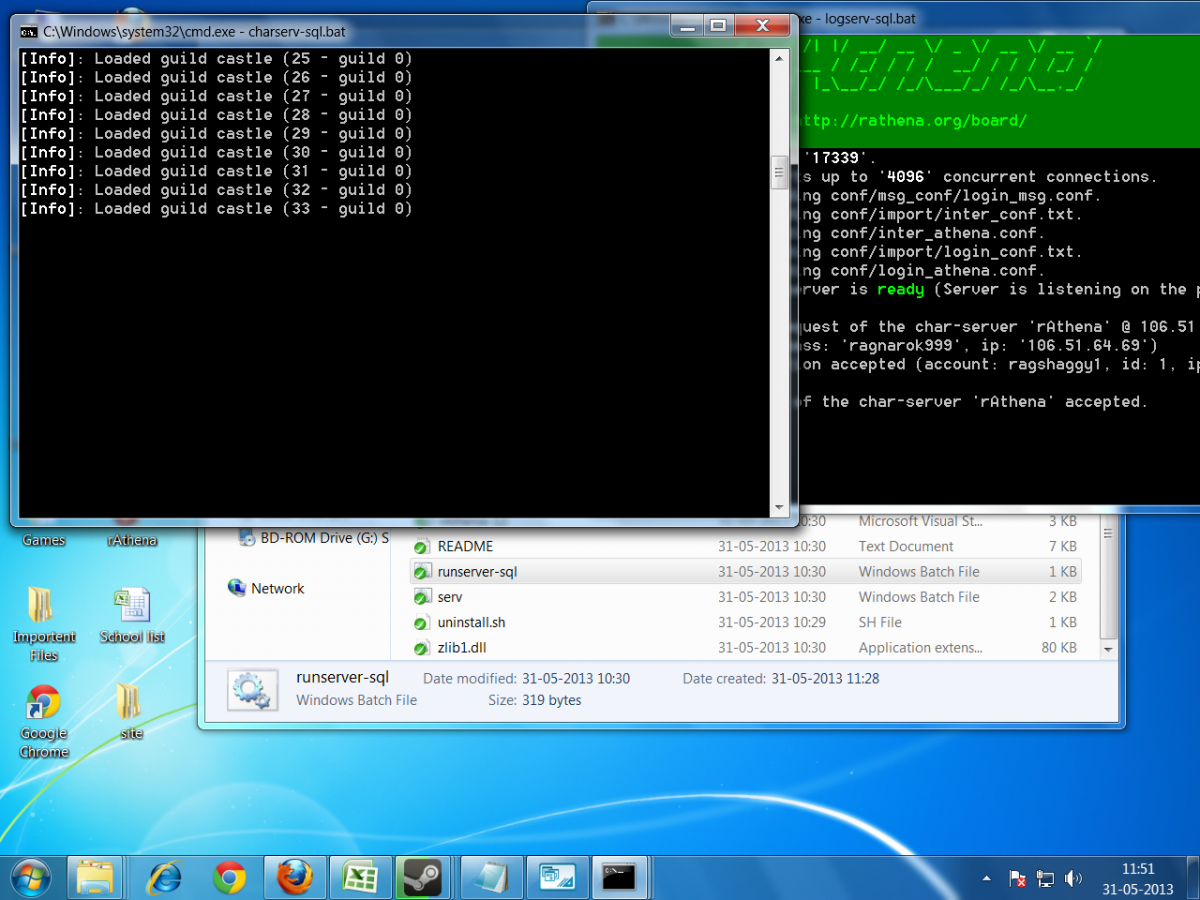The width and height of the screenshot is (1200, 900).
Task: Open Excel from the taskbar
Action: (360, 878)
